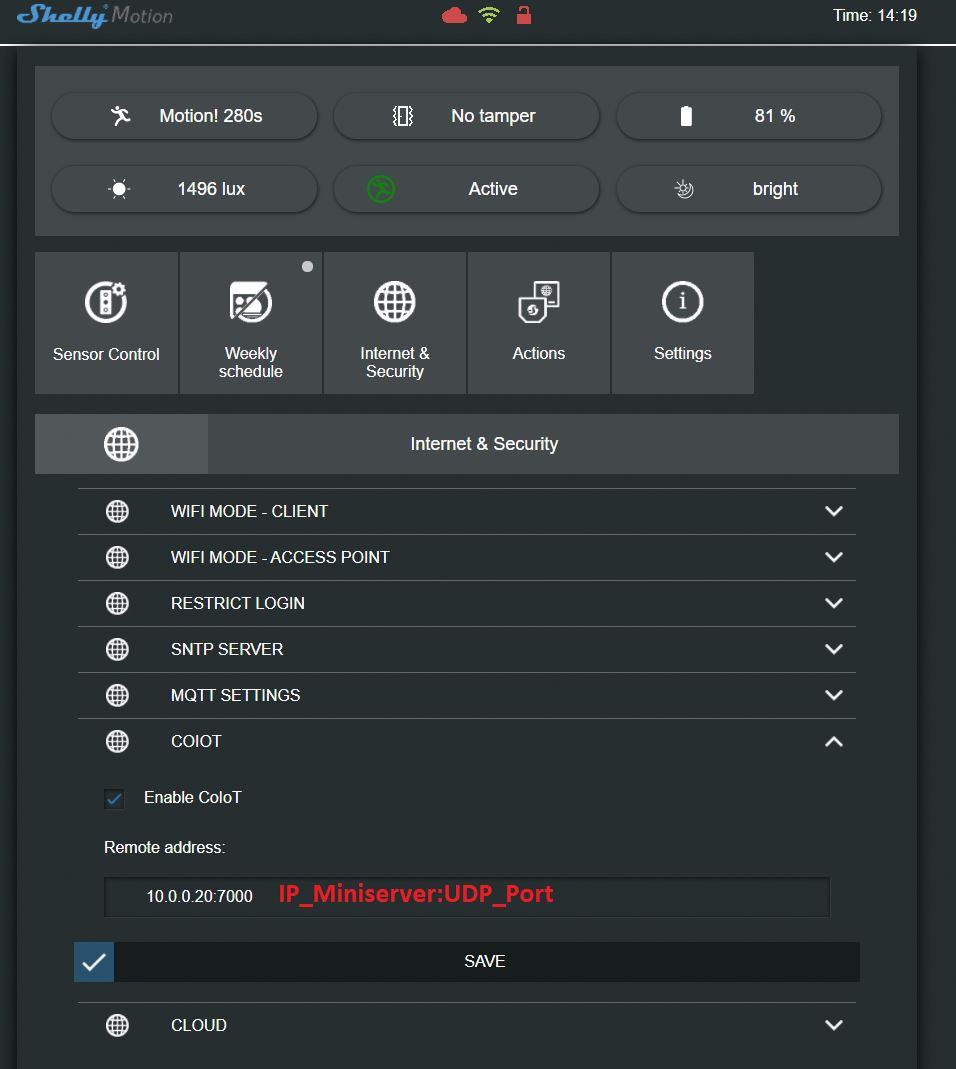Viewport: 956px width, 1069px height.
Task: Expand MQTT SETTINGS chevron
Action: (834, 695)
